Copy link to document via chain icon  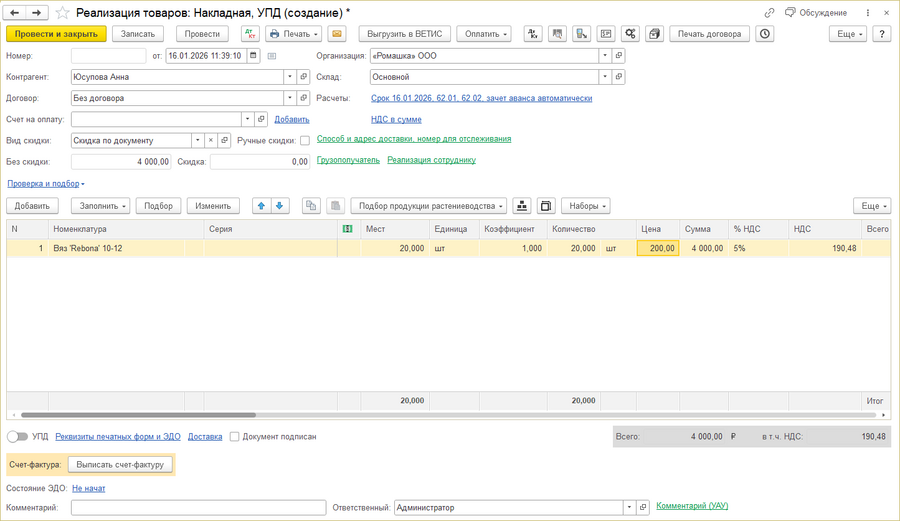(x=769, y=13)
